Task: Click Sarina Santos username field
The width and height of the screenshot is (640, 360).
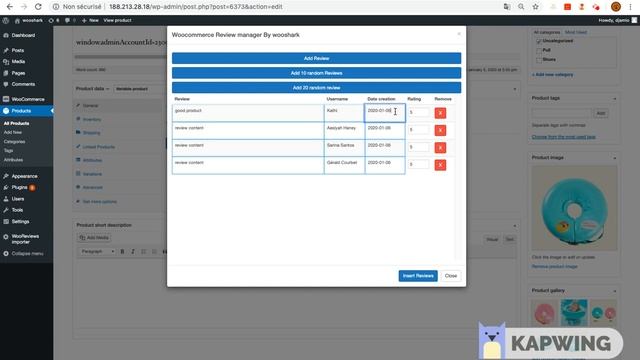Action: (x=344, y=148)
